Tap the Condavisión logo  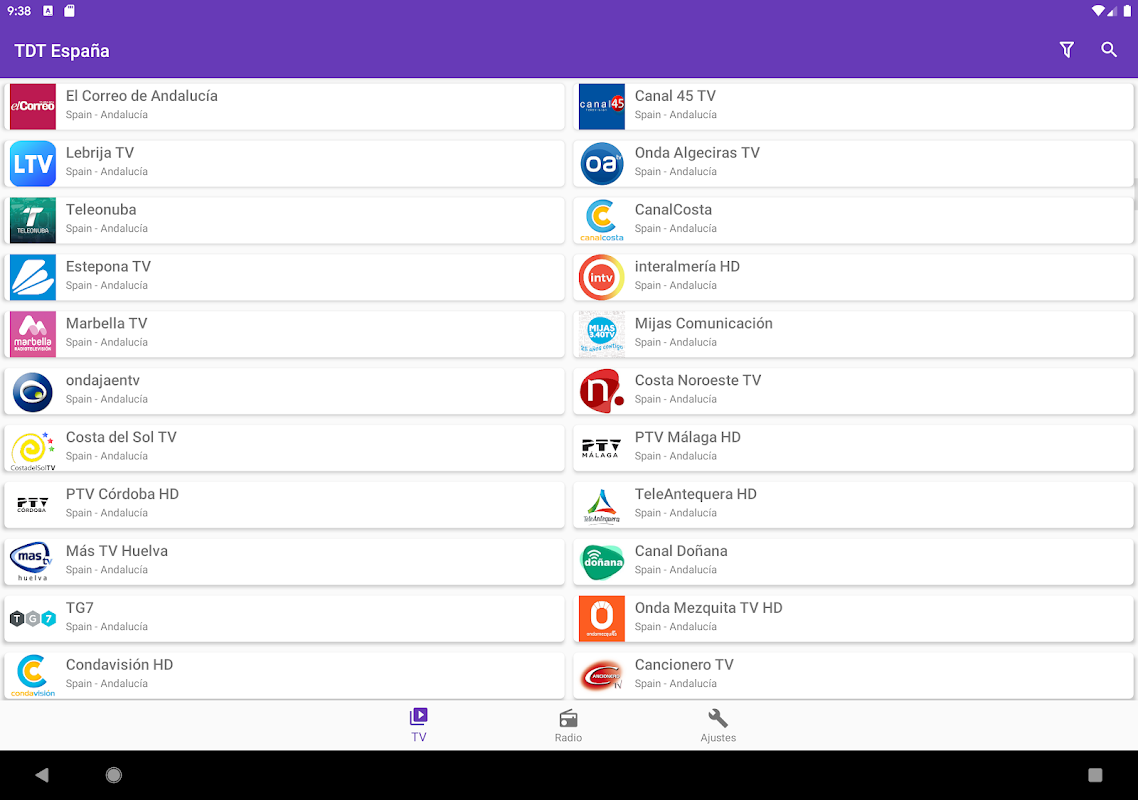point(33,676)
